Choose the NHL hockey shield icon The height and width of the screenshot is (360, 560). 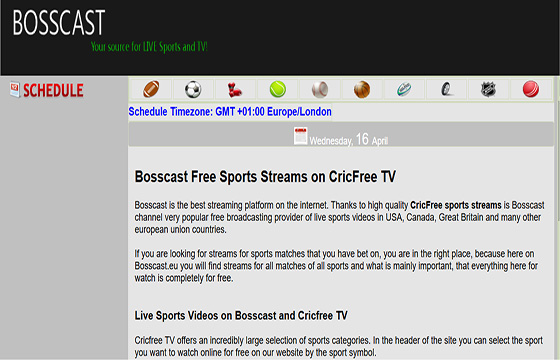[488, 89]
